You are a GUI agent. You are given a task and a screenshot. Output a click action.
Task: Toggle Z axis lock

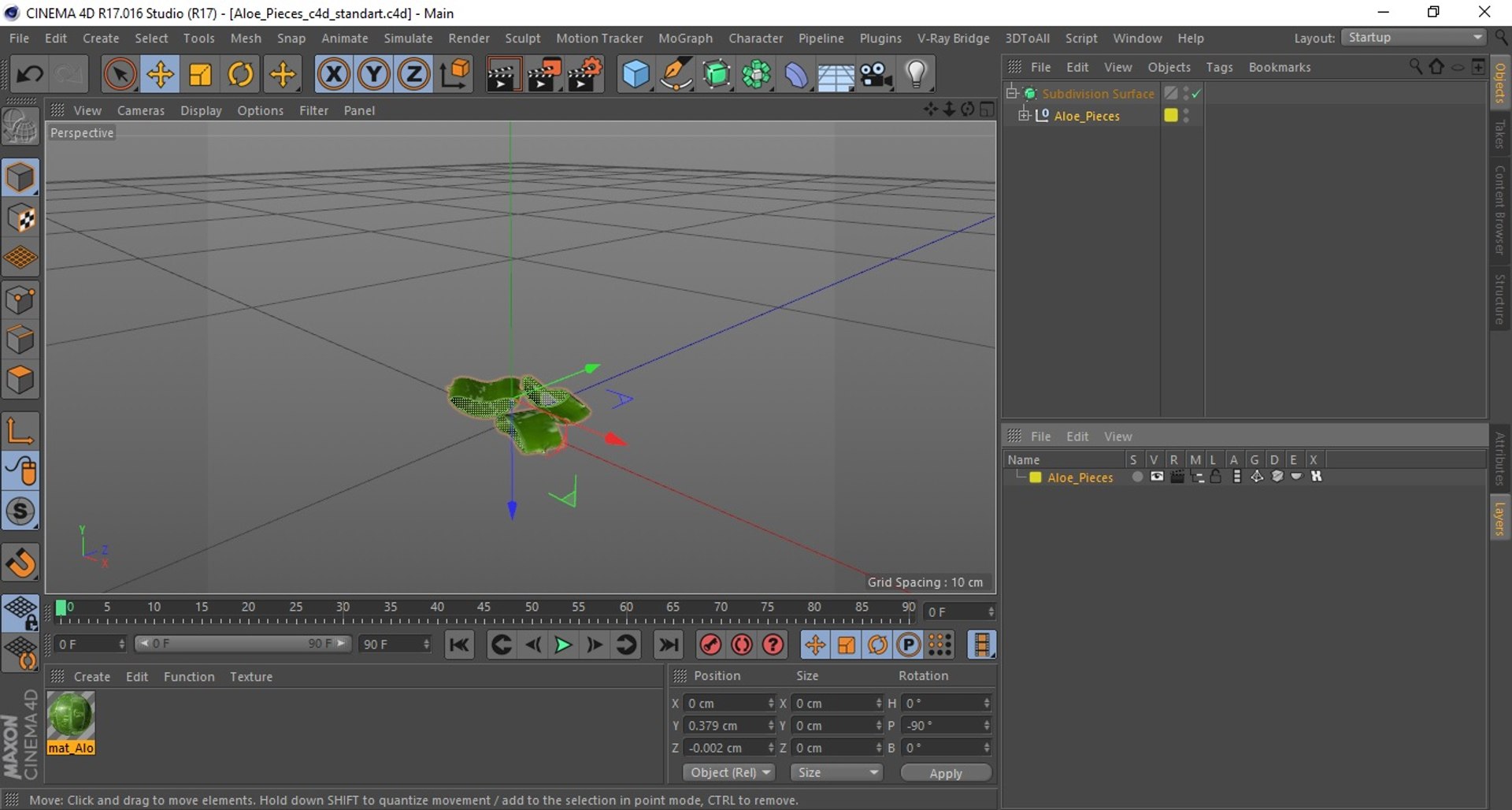pos(413,75)
